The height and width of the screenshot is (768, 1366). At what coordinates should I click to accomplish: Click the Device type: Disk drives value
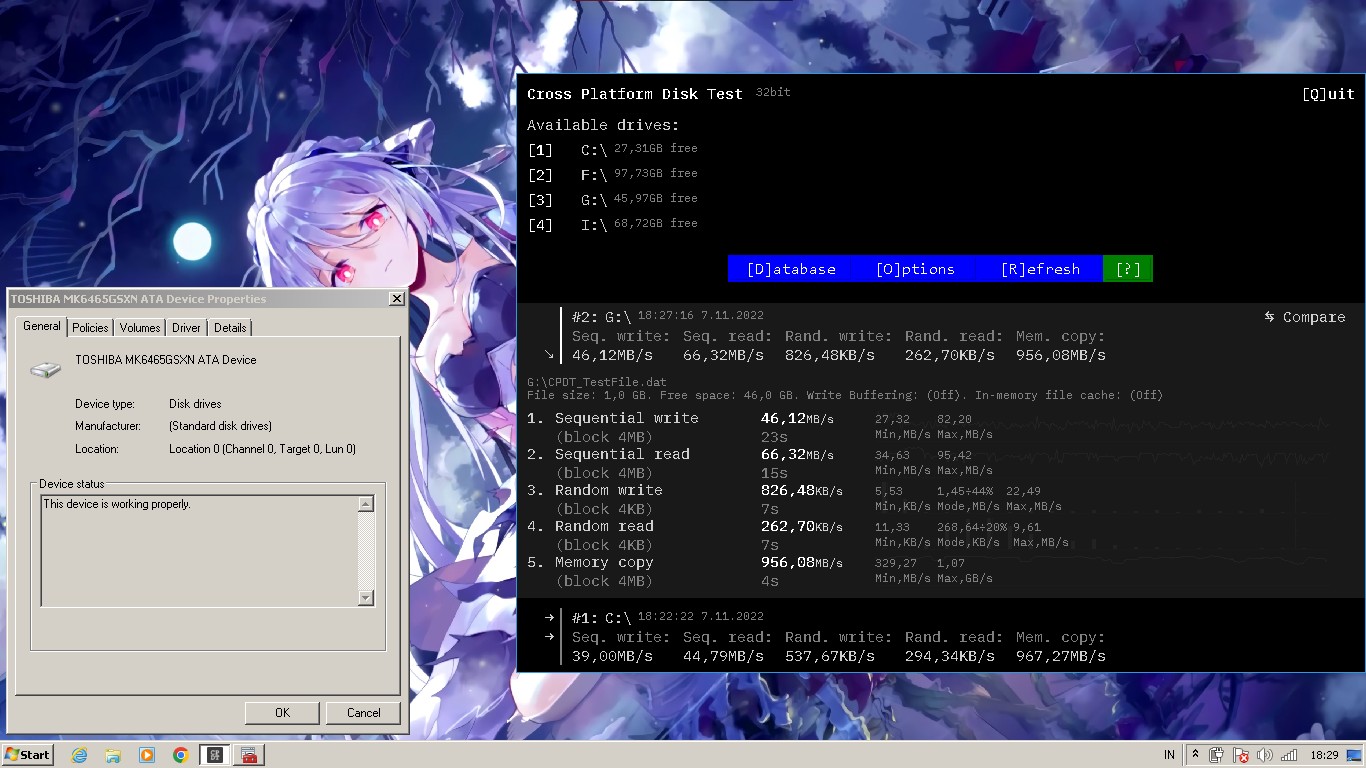pos(195,404)
